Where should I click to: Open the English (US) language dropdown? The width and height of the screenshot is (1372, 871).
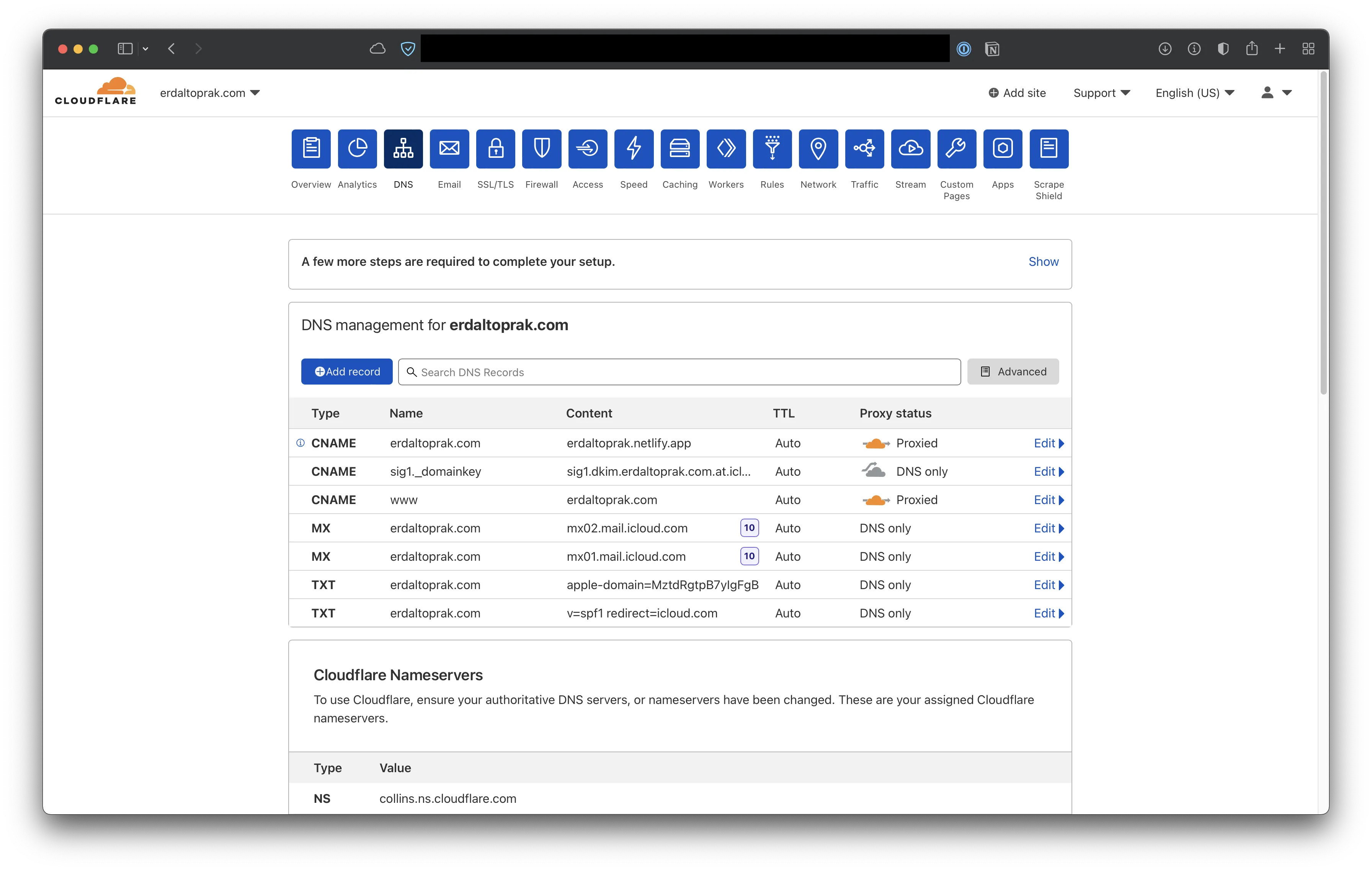click(1194, 93)
